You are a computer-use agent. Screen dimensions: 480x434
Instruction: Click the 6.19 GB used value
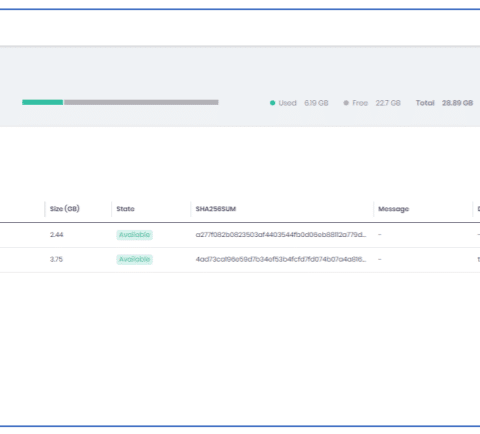pyautogui.click(x=316, y=103)
